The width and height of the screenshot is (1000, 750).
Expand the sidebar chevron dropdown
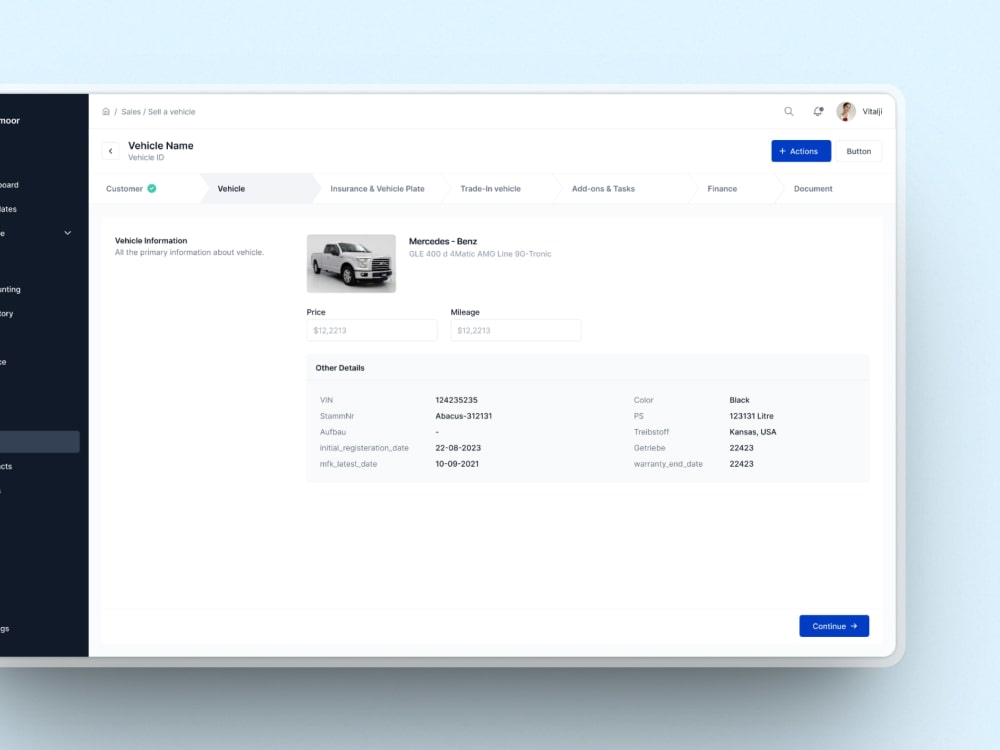click(68, 233)
